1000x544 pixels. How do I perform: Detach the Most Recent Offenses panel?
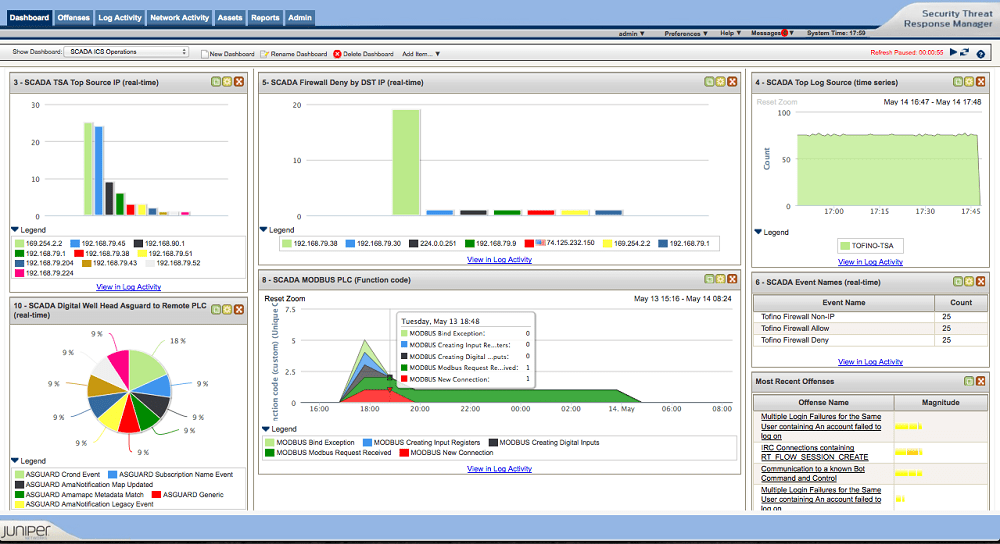pyautogui.click(x=969, y=381)
